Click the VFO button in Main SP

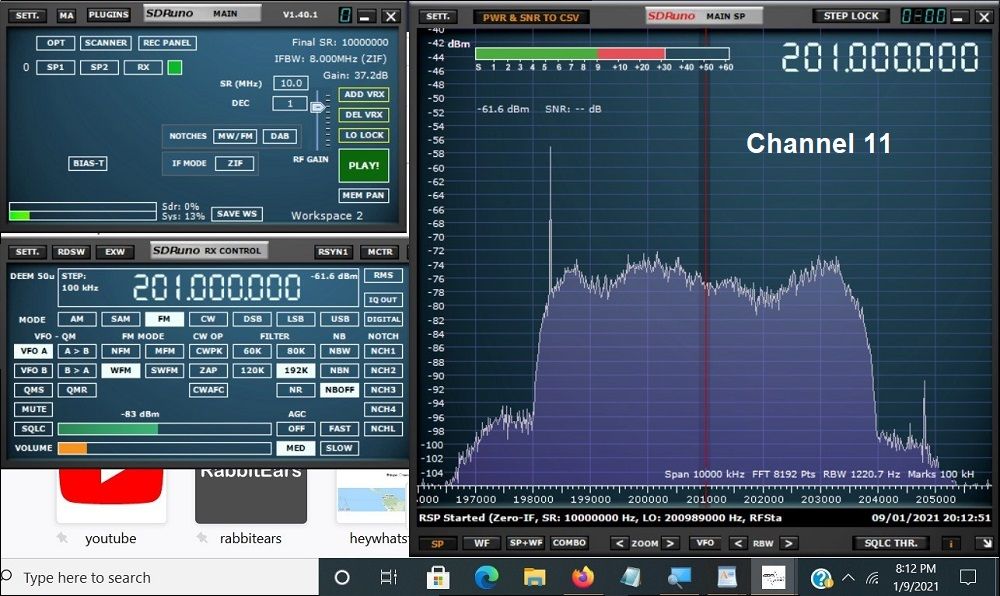(705, 543)
